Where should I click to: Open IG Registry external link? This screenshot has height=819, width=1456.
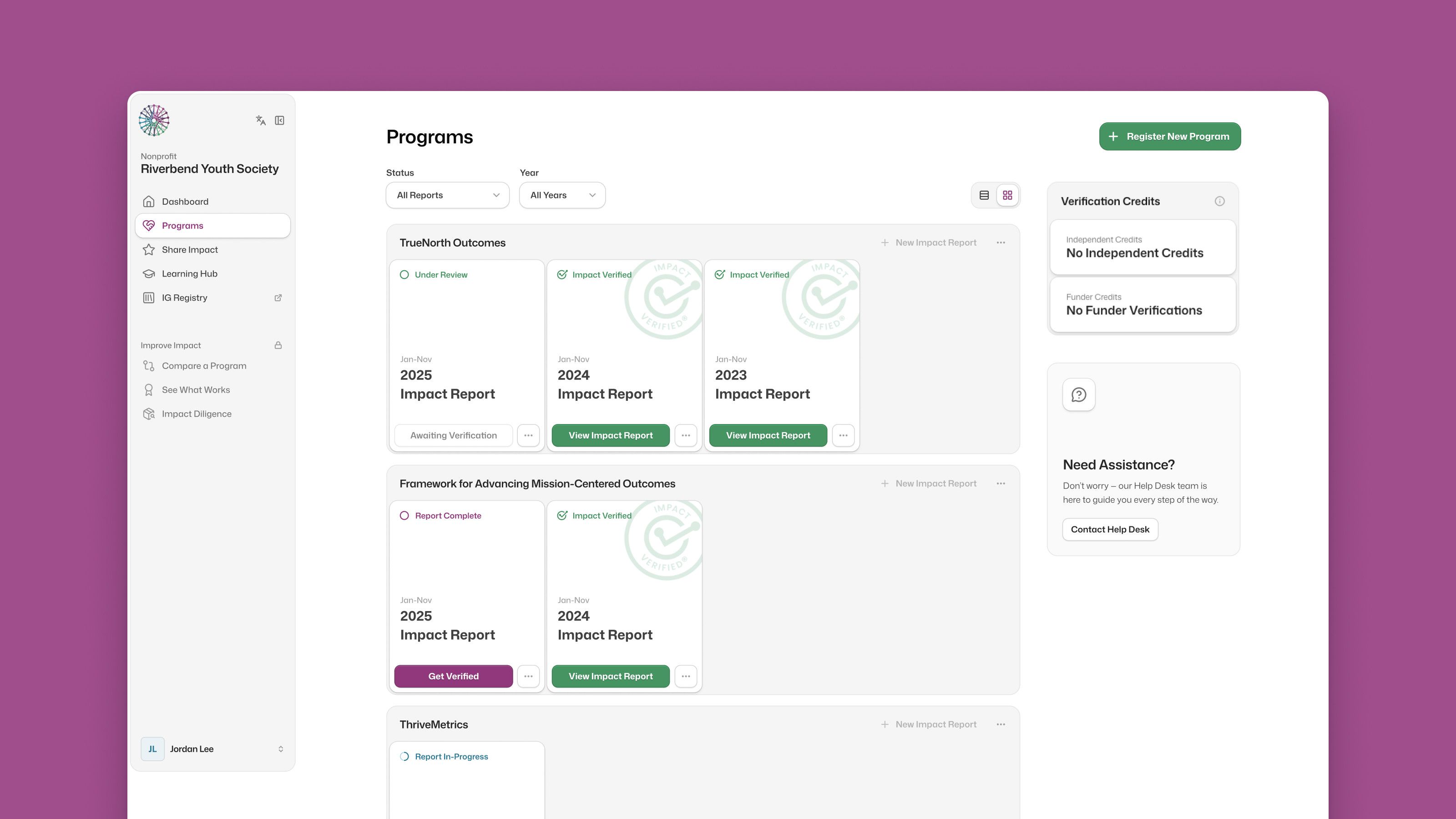pyautogui.click(x=212, y=298)
